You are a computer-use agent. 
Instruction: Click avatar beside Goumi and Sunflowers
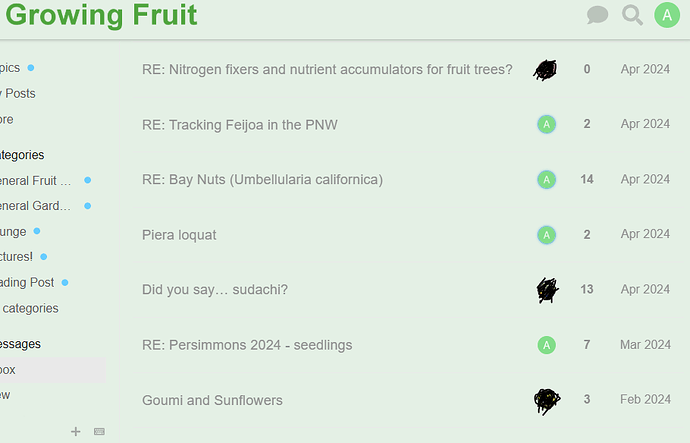[546, 400]
